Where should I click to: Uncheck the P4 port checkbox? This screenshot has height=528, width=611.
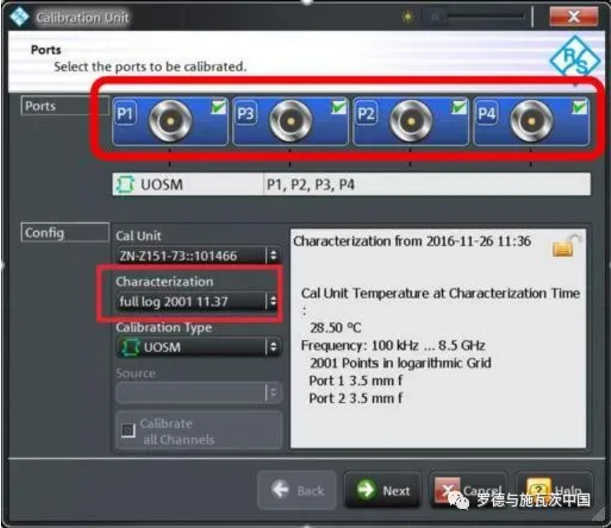580,107
